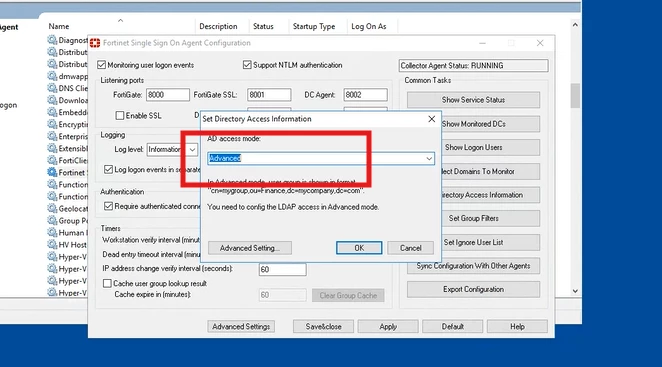Screen dimensions: 662x367
Task: Click the Extensible service gear icon
Action: pos(52,149)
